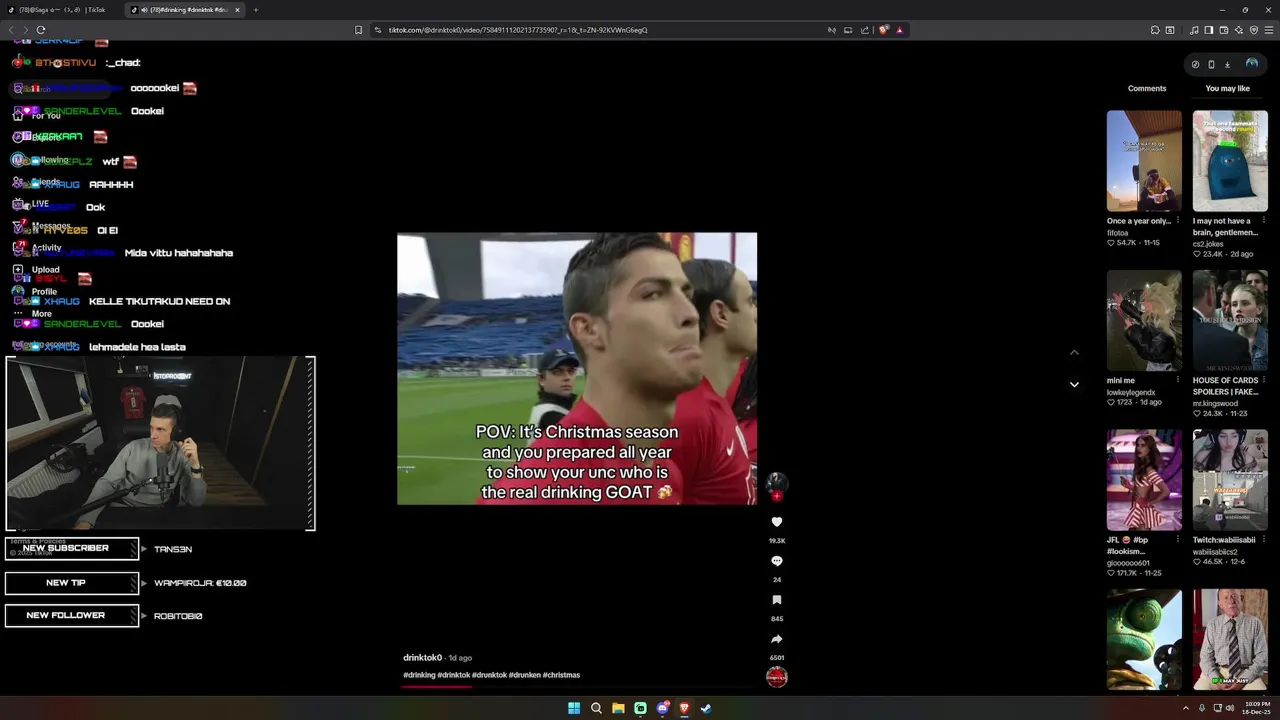Go back using browser back arrow
The height and width of the screenshot is (720, 1280).
coord(12,30)
